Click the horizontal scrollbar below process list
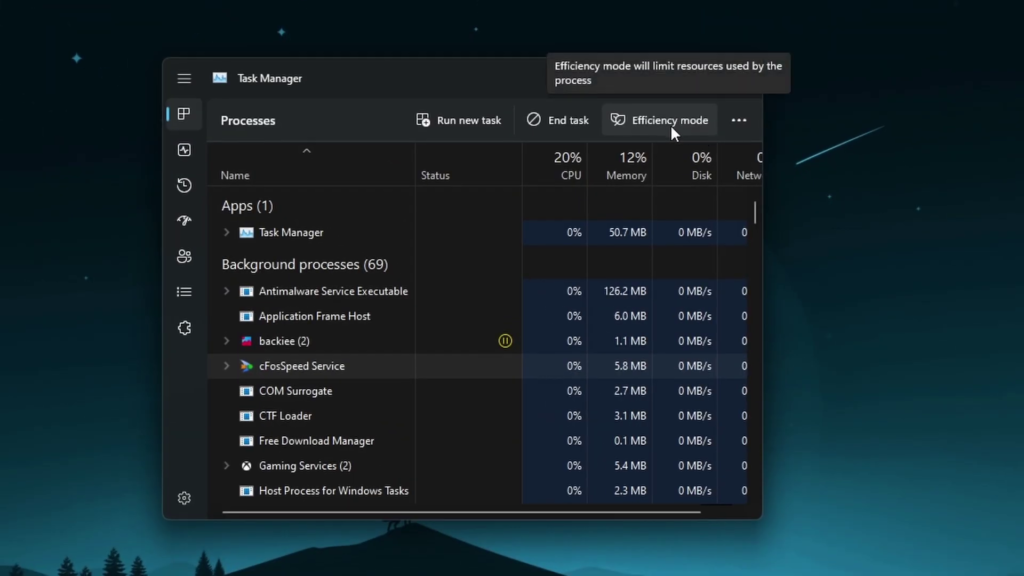1024x576 pixels. (x=461, y=512)
